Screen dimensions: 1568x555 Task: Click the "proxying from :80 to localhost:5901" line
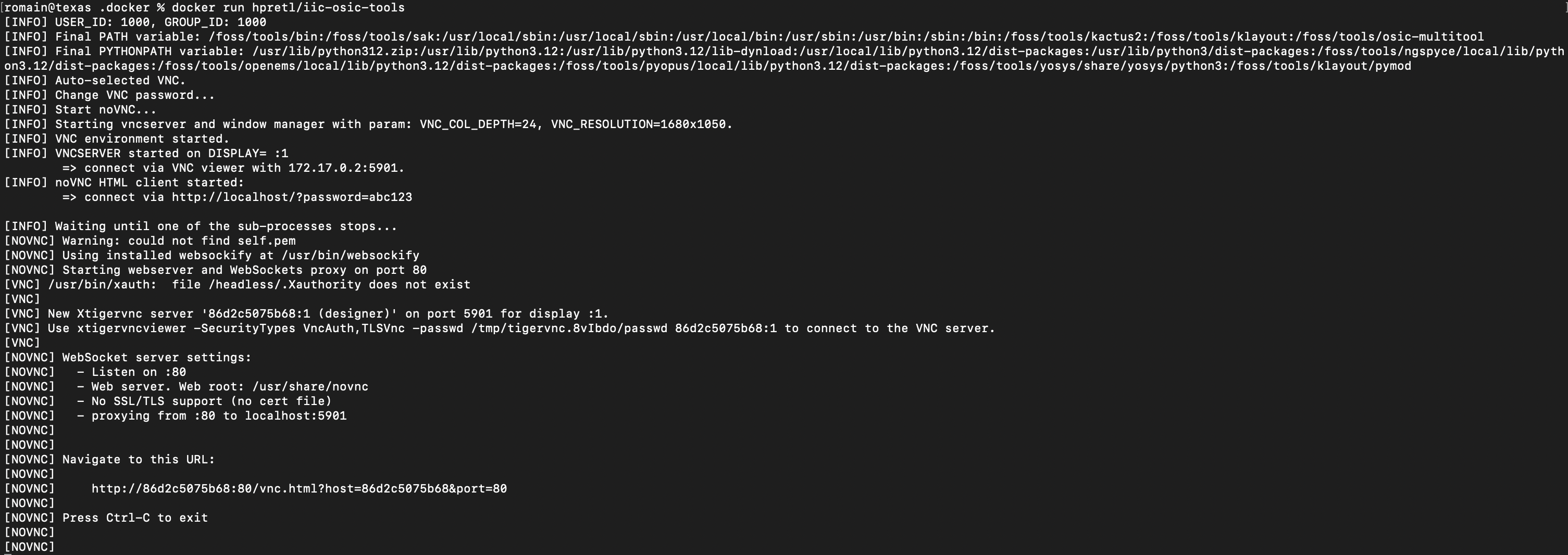click(x=218, y=417)
